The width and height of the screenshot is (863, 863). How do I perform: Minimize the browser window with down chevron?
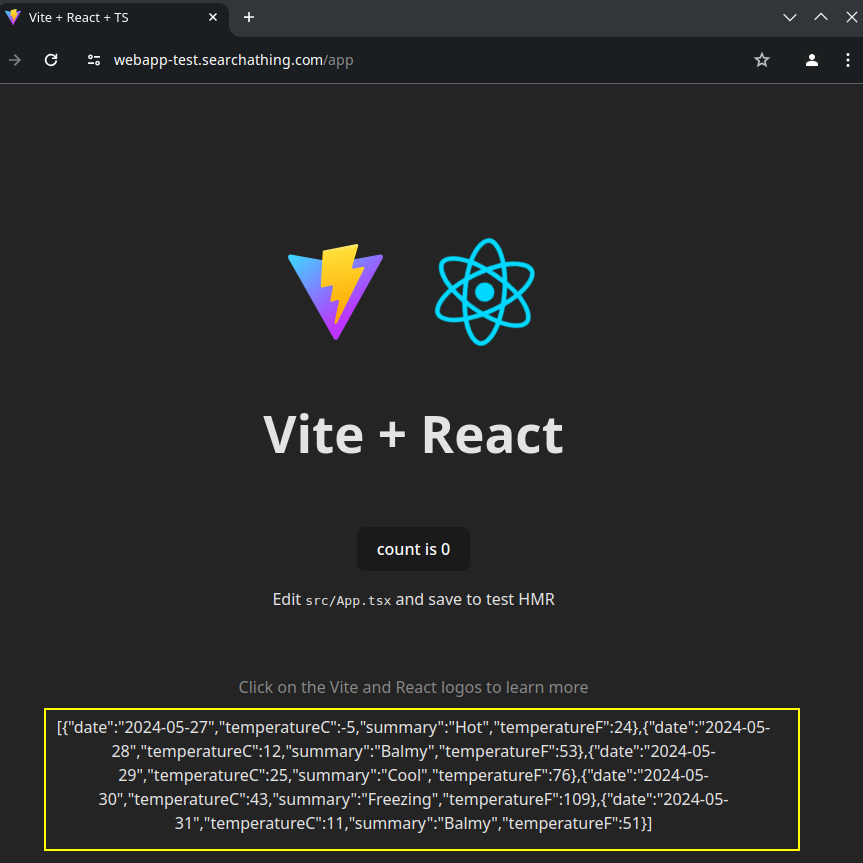[x=790, y=18]
